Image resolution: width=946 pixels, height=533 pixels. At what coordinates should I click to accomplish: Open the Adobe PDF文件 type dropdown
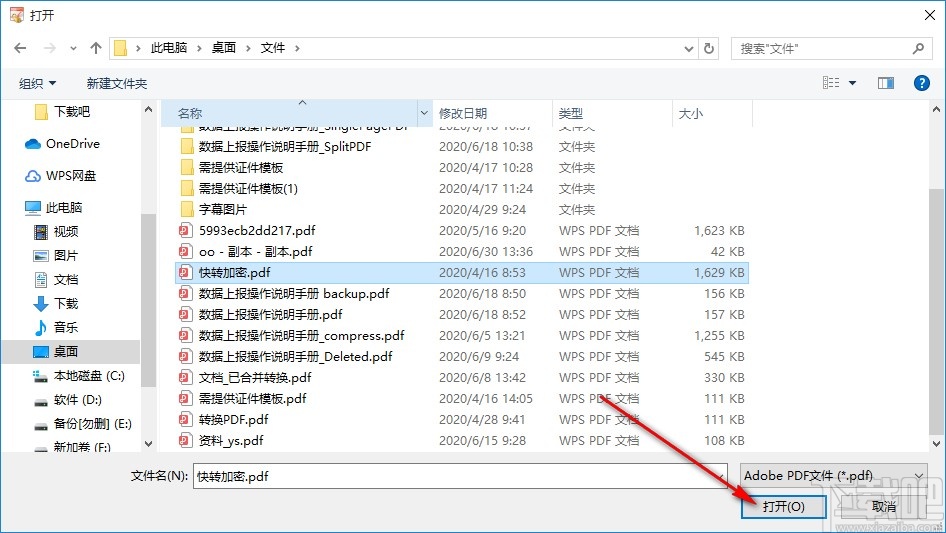point(833,476)
